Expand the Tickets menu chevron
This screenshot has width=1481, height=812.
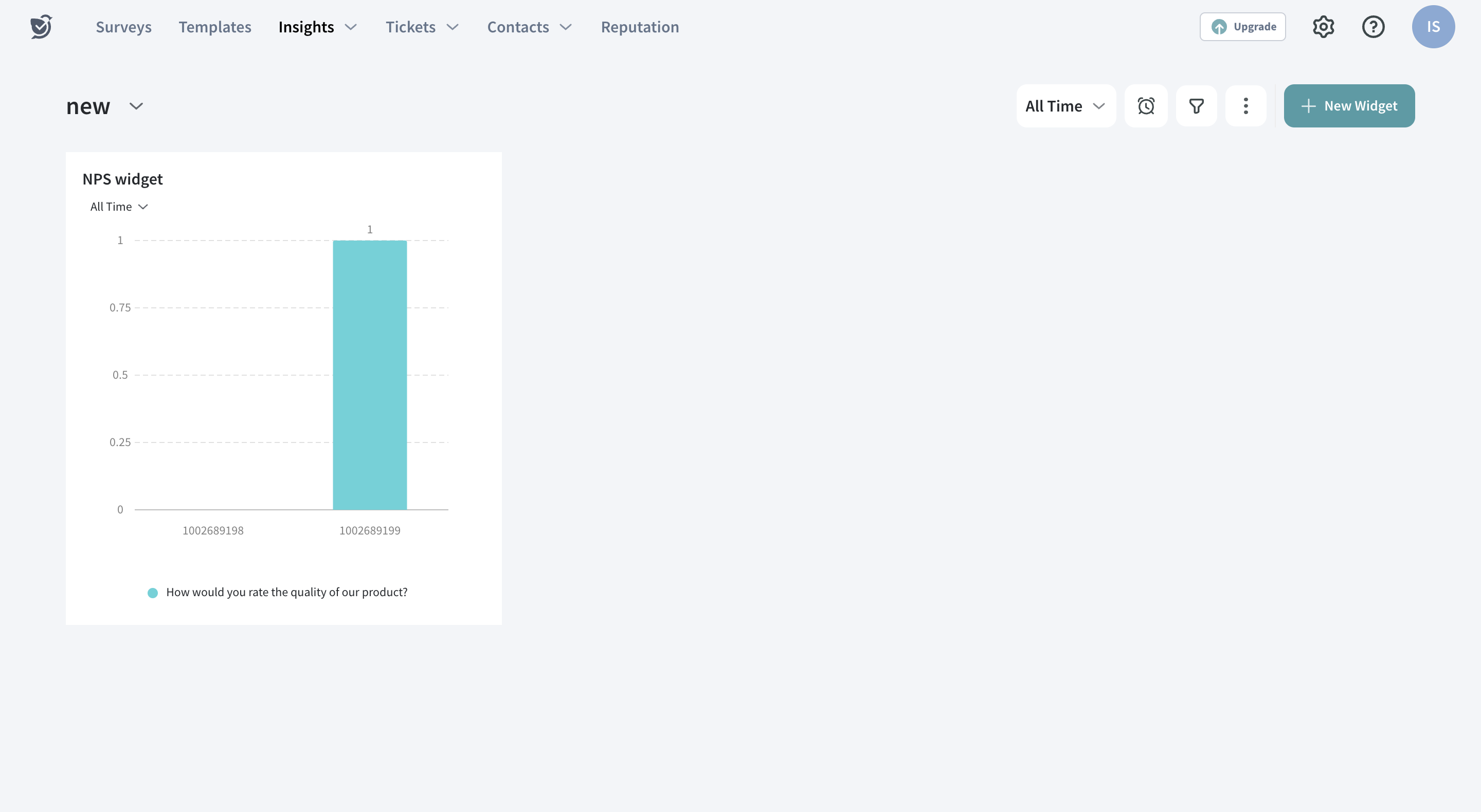tap(453, 27)
